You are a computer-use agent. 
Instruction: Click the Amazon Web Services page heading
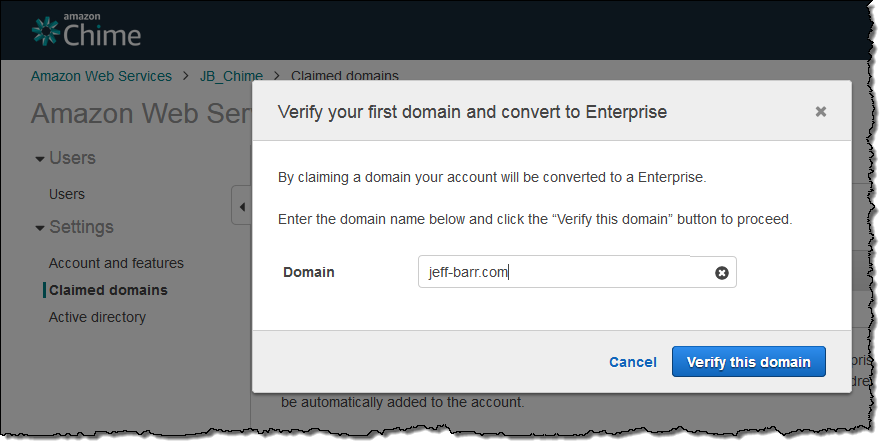(x=140, y=114)
